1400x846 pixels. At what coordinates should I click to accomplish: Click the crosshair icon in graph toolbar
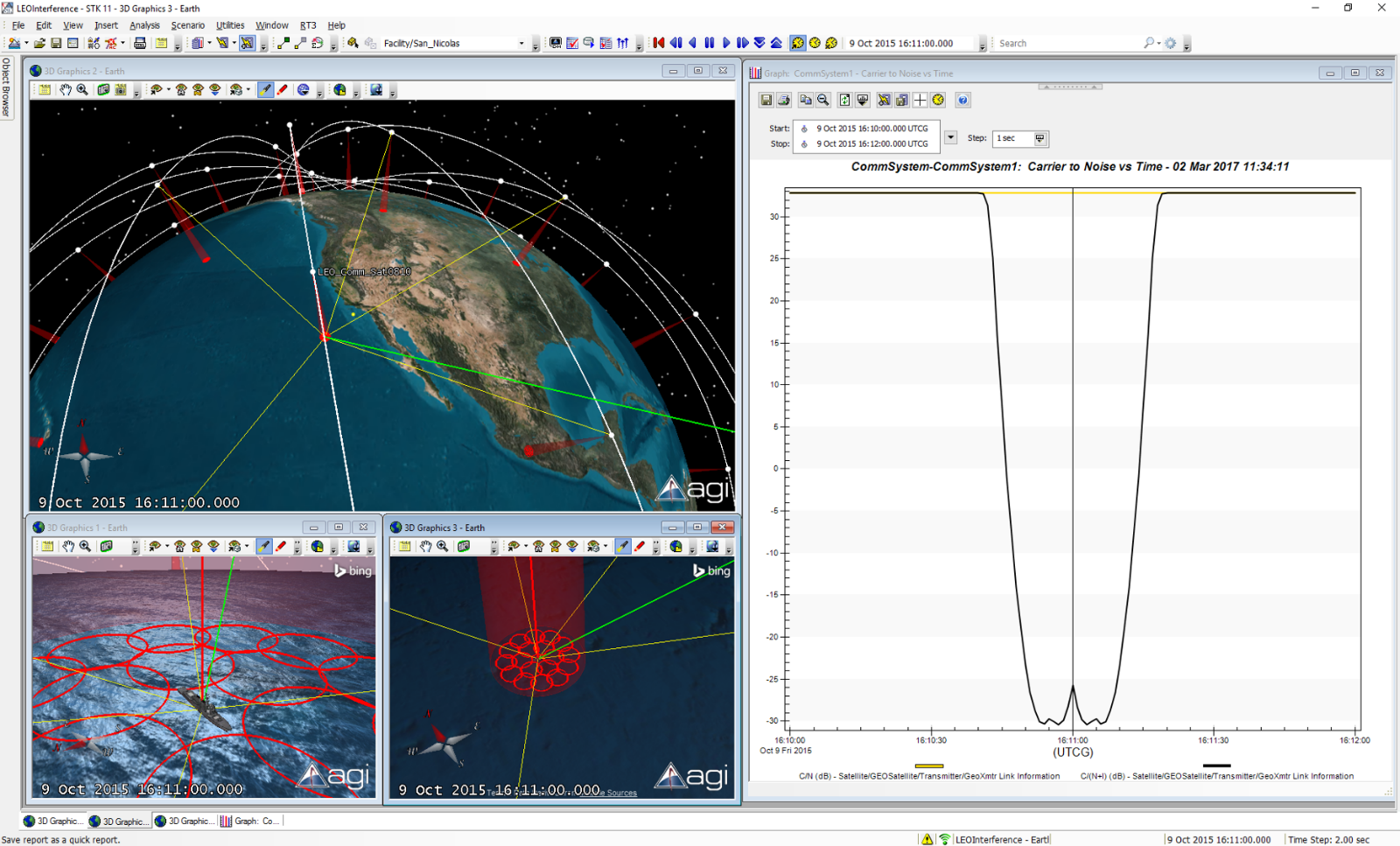point(920,101)
